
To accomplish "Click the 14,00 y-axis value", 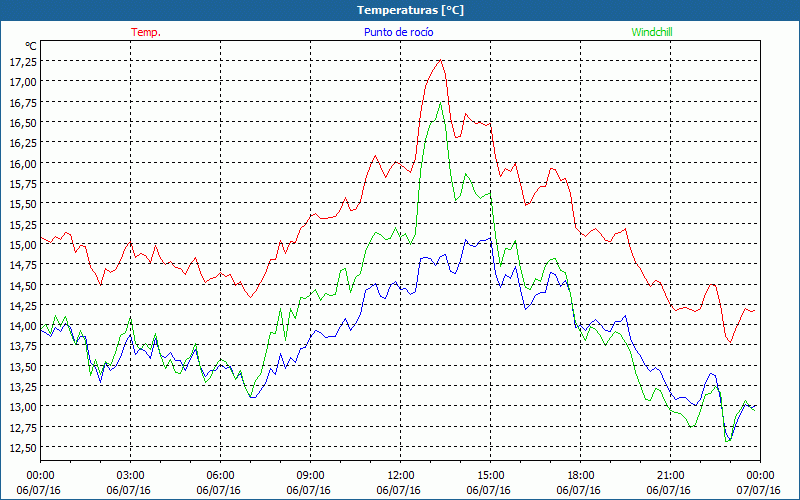I will (22, 326).
